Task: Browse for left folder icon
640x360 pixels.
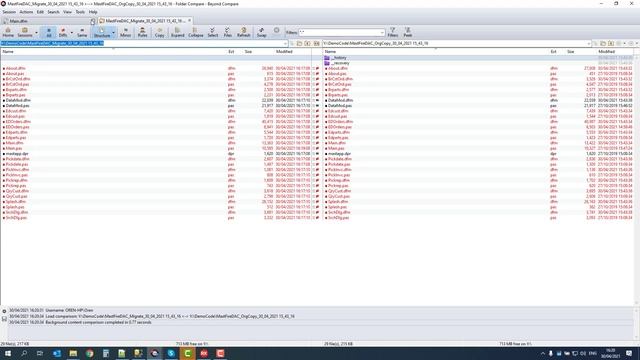Action: click(x=299, y=43)
